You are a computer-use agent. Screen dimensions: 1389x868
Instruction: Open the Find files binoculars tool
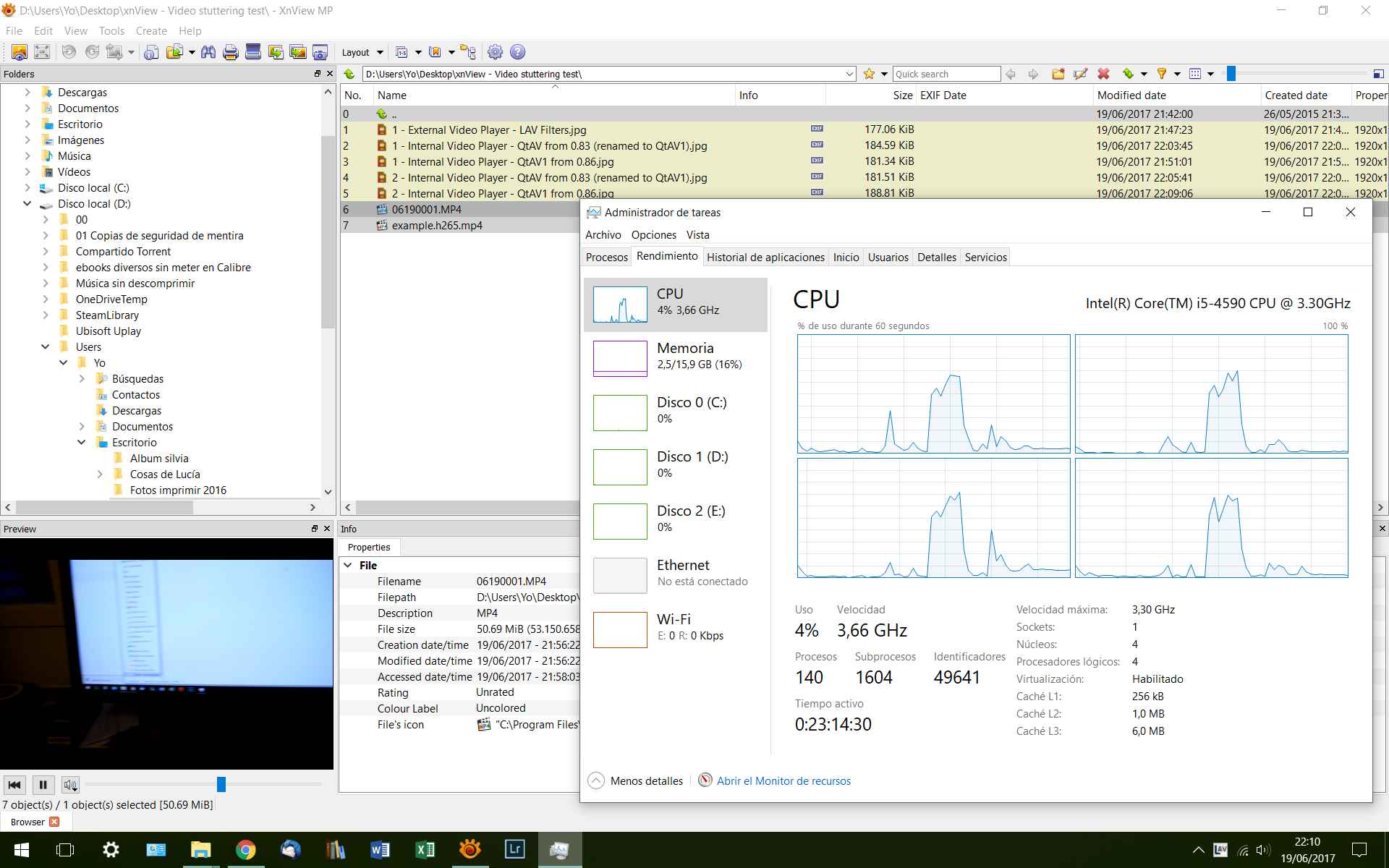pyautogui.click(x=208, y=52)
